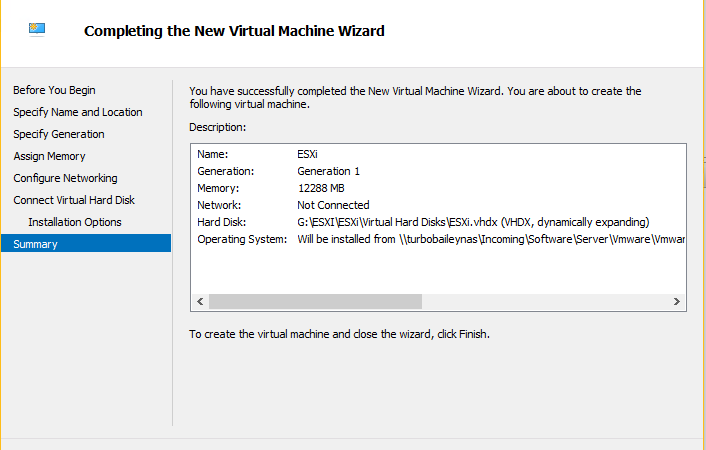706x450 pixels.
Task: Click the 12288 MB memory value
Action: coord(320,188)
